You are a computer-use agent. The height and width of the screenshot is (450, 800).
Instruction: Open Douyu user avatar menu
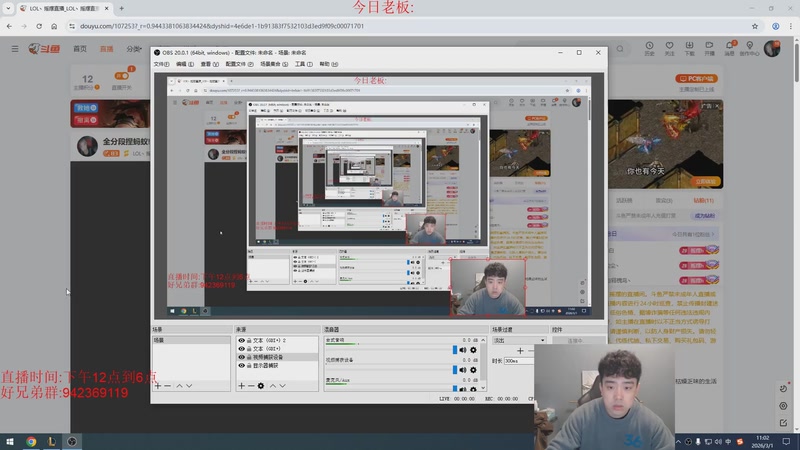point(772,48)
